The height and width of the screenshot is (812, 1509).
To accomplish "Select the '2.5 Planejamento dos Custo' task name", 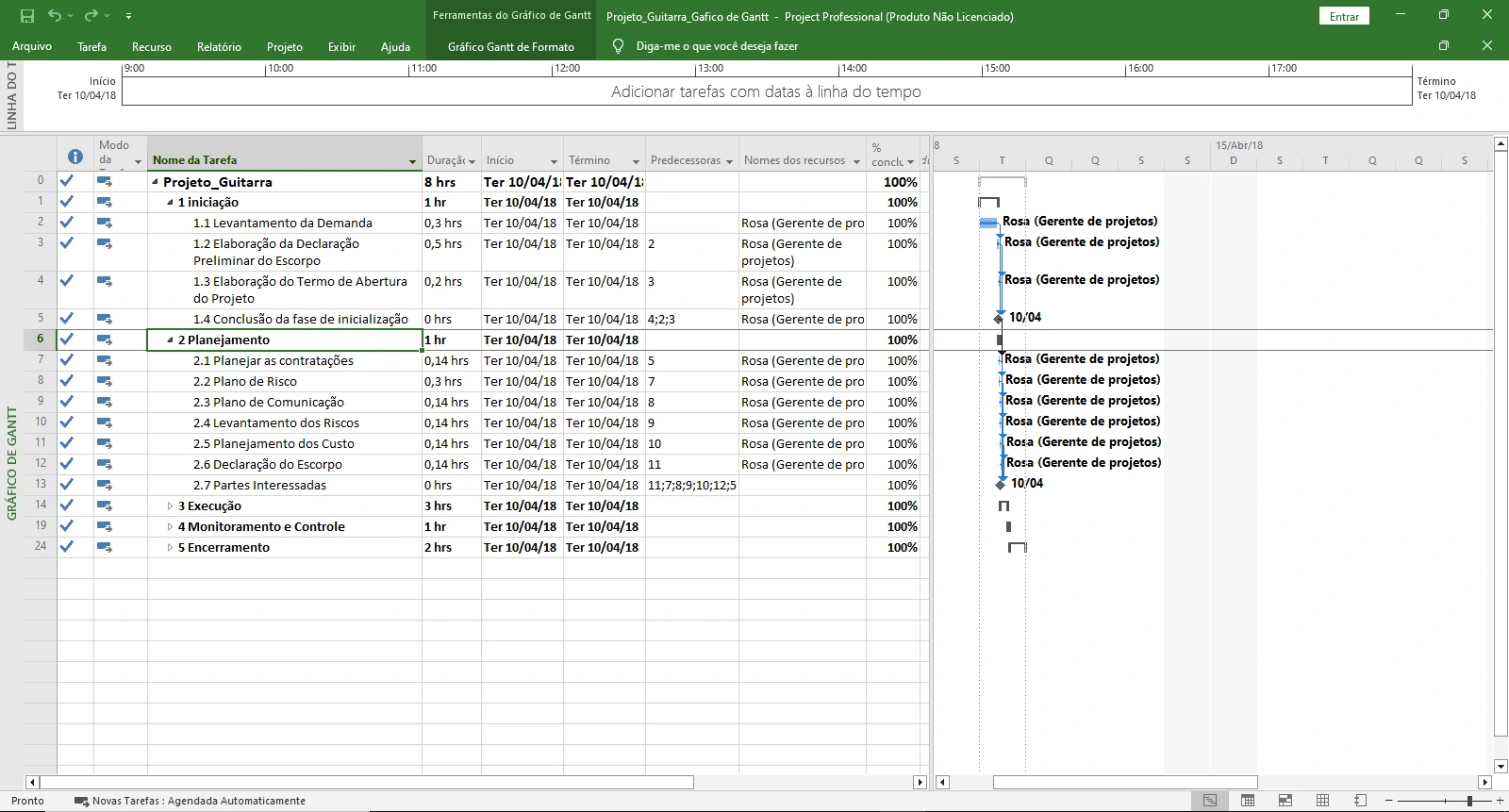I will (274, 444).
